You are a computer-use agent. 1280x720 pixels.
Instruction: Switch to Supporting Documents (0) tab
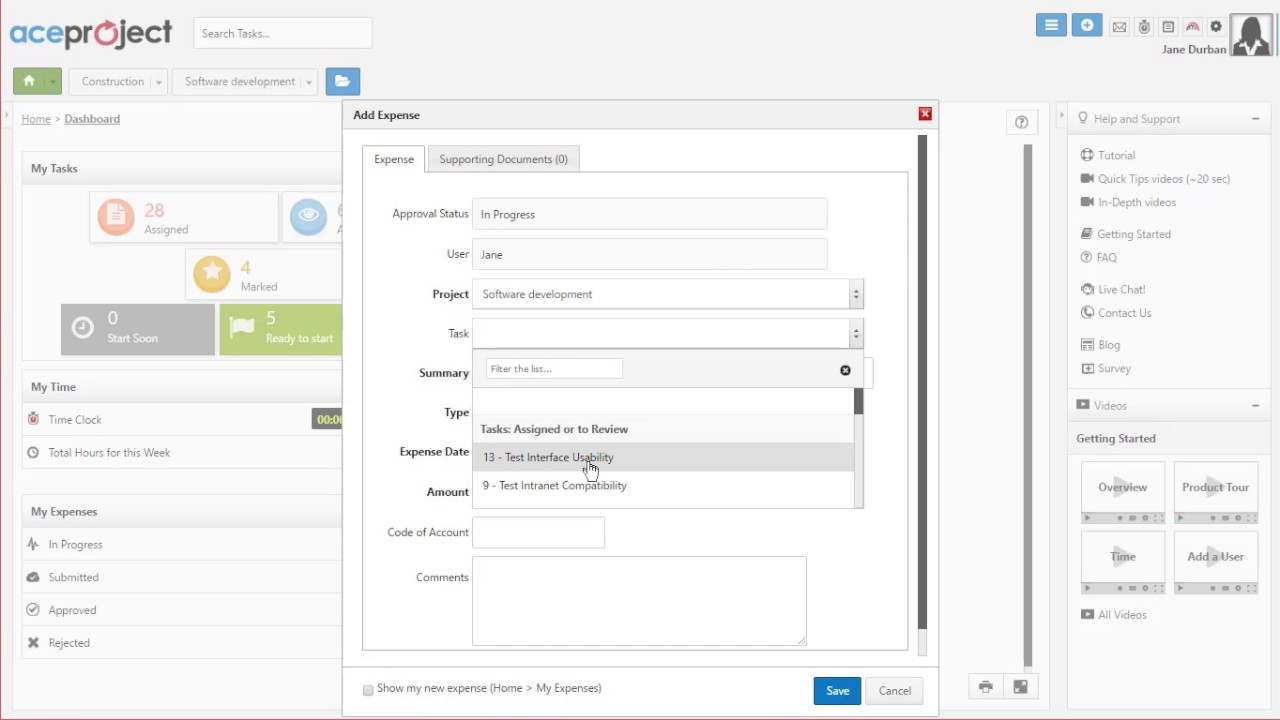click(503, 159)
